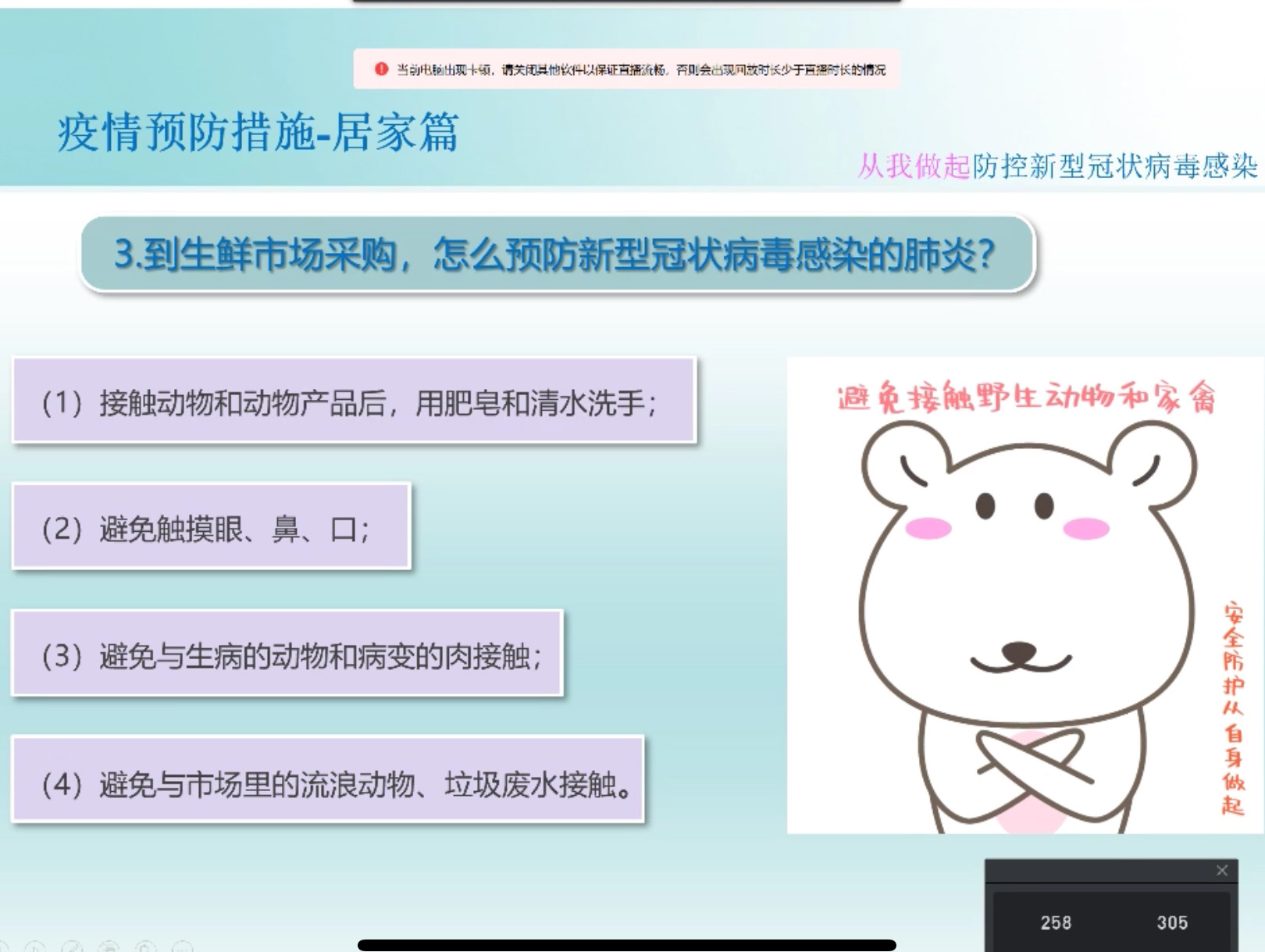Click the zoom magnifier slideshow control icon
Viewport: 1265px width, 952px height.
(x=145, y=947)
